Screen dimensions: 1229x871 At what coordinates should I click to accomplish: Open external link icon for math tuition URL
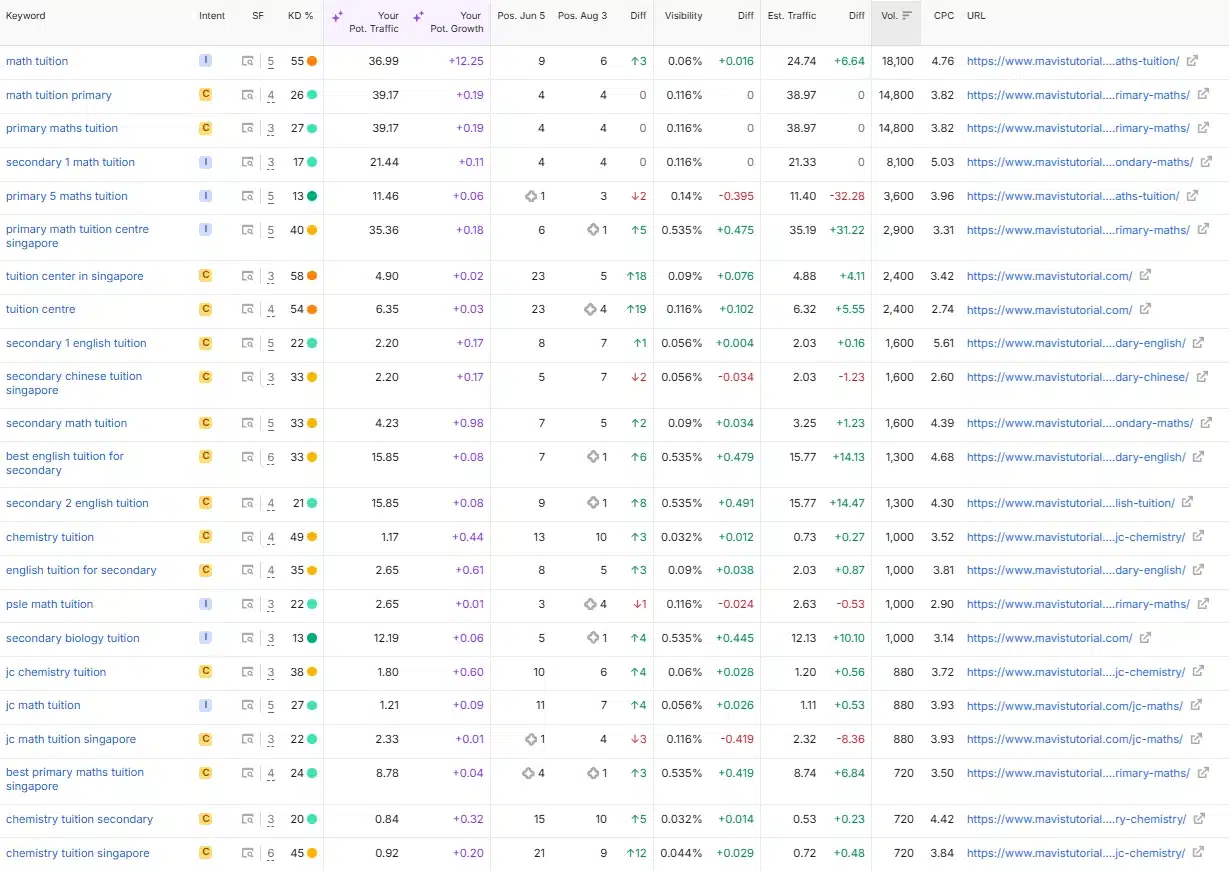tap(1192, 61)
